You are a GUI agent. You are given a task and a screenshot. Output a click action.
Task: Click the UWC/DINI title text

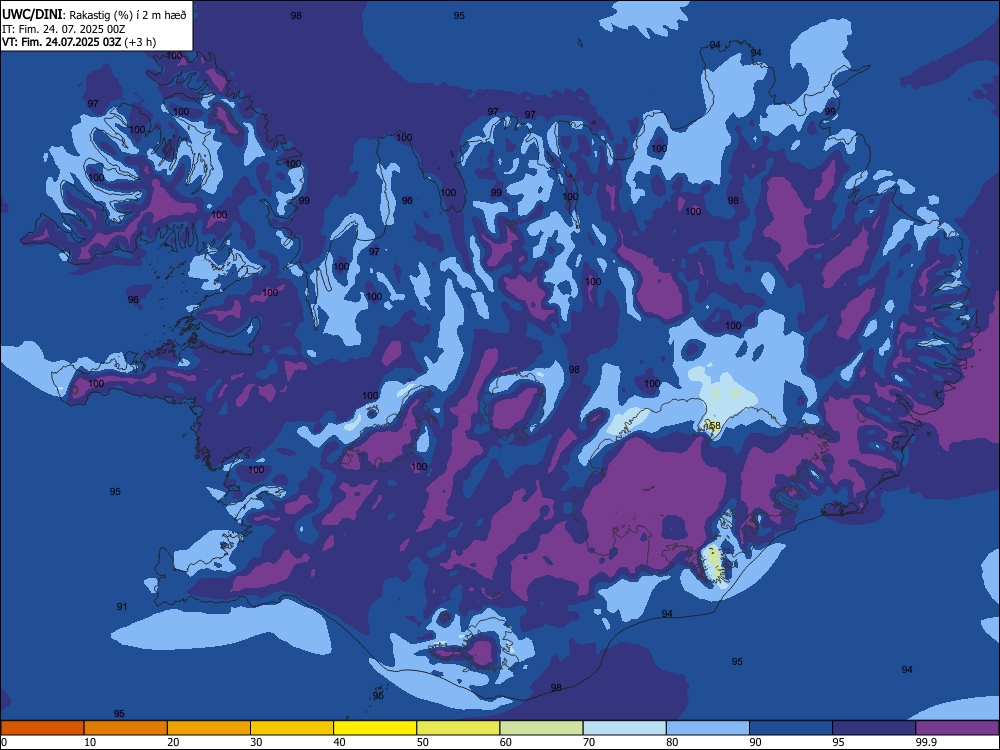pos(33,15)
